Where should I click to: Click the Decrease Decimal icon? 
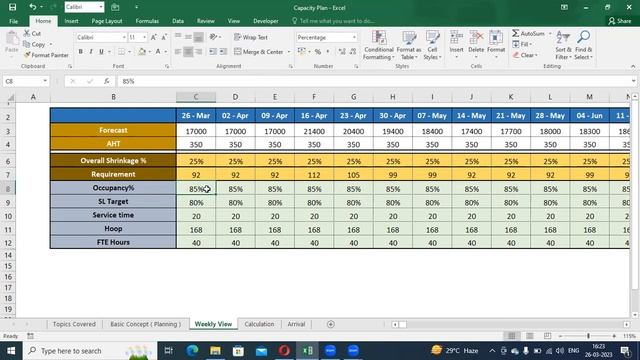pos(353,52)
